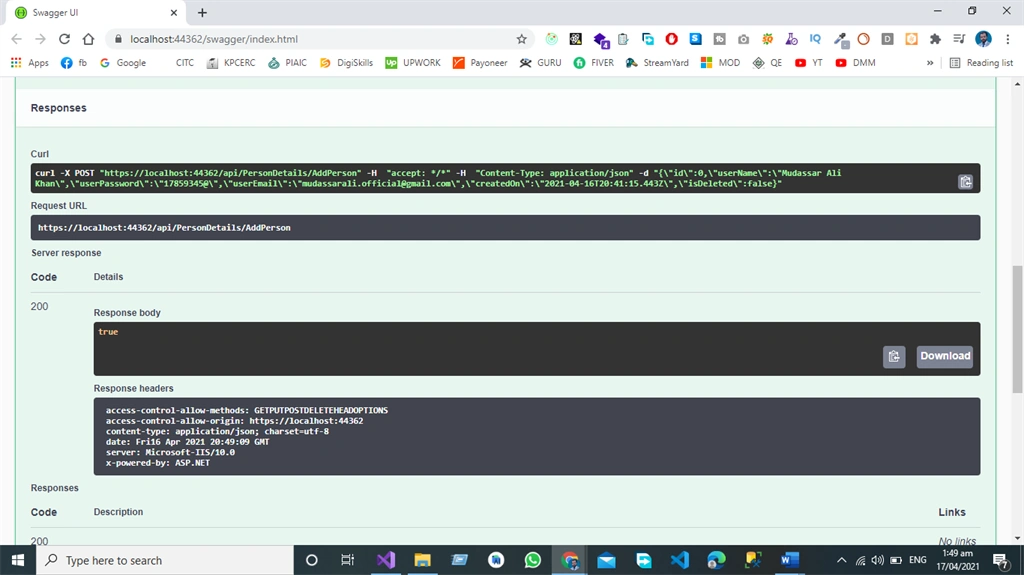Viewport: 1024px width, 575px height.
Task: Open a new browser tab
Action: (x=202, y=12)
